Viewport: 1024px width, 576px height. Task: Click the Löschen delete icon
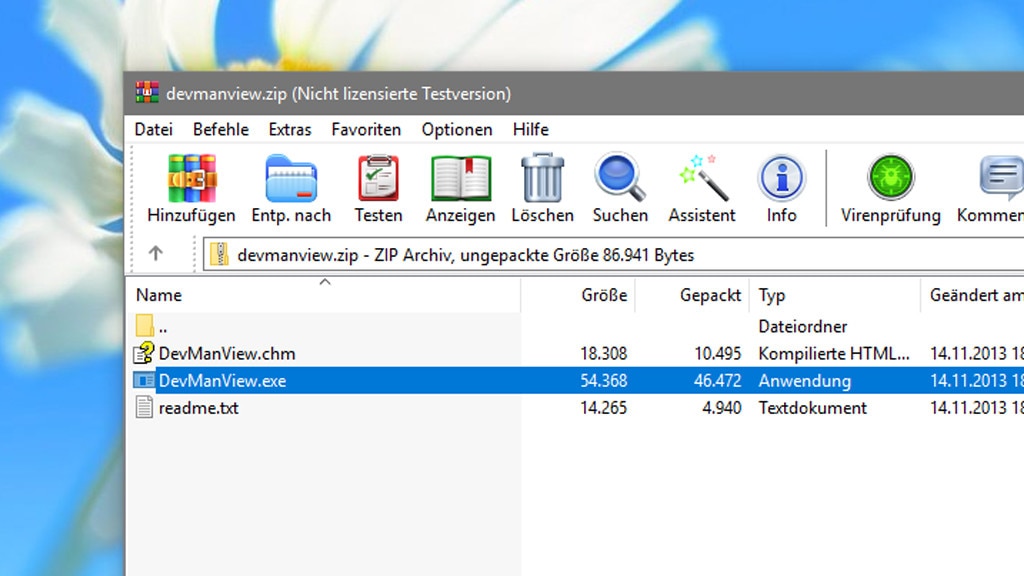pyautogui.click(x=541, y=185)
